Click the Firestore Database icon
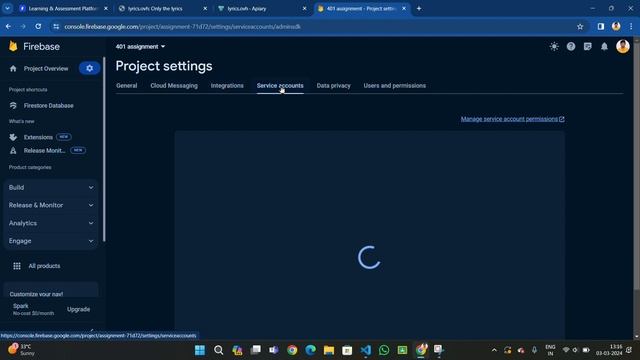The width and height of the screenshot is (640, 360). click(13, 106)
